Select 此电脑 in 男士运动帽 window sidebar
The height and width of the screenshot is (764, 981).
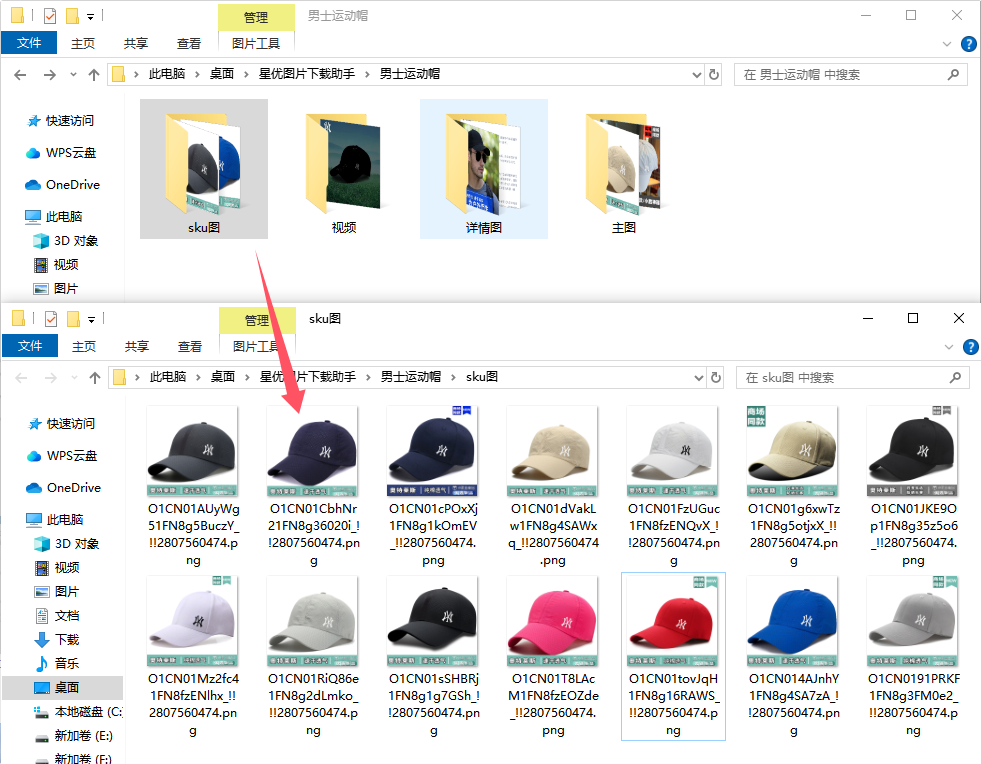(x=54, y=216)
